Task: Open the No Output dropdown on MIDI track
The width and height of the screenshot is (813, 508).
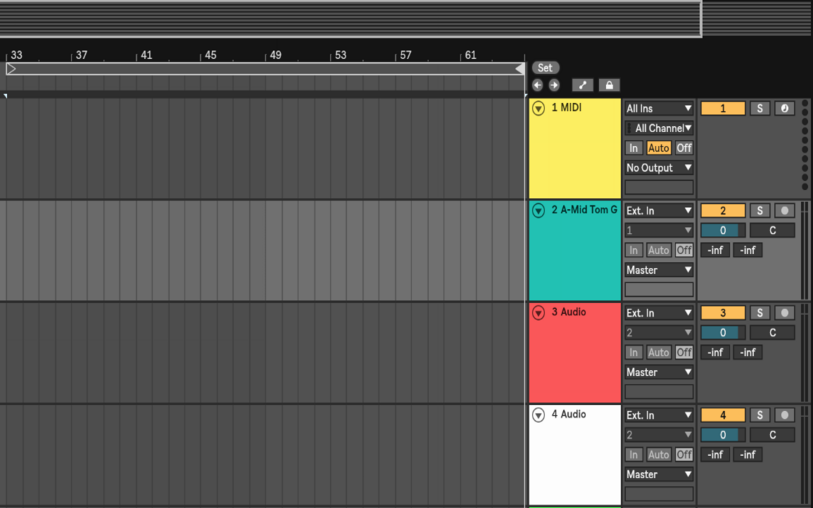Action: pos(659,168)
